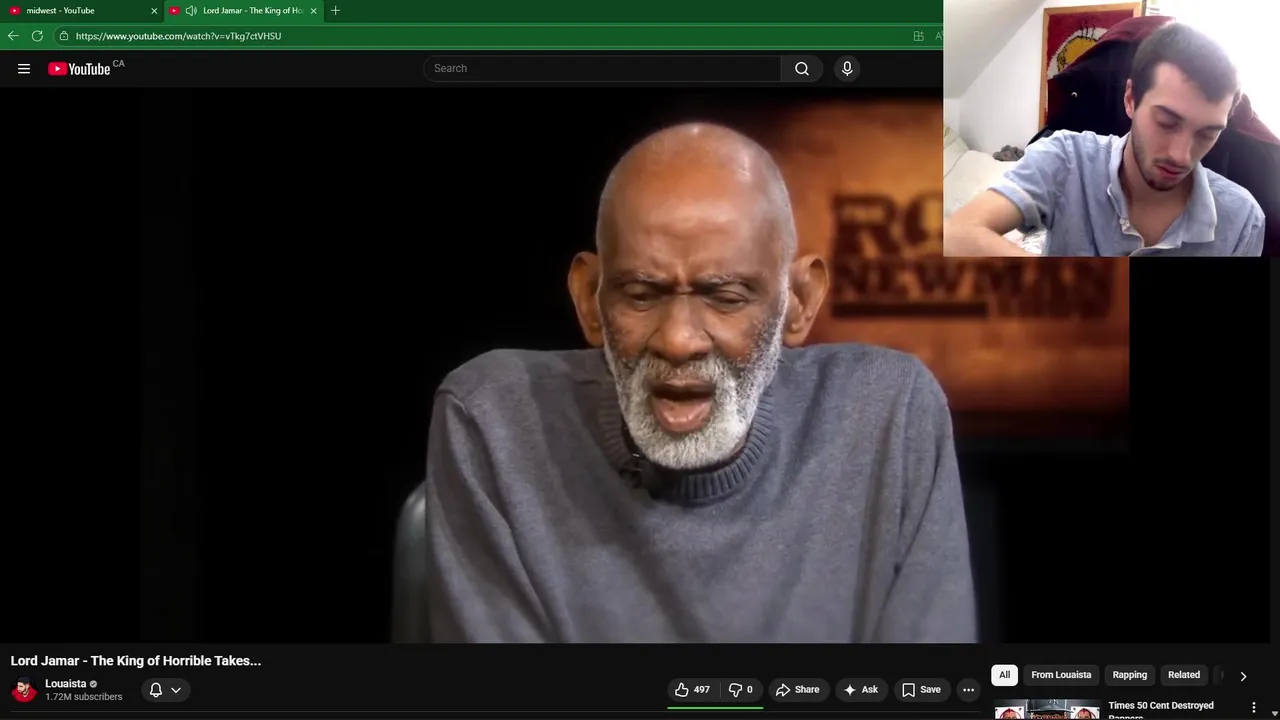1280x720 pixels.
Task: Start voice search with microphone icon
Action: 847,68
